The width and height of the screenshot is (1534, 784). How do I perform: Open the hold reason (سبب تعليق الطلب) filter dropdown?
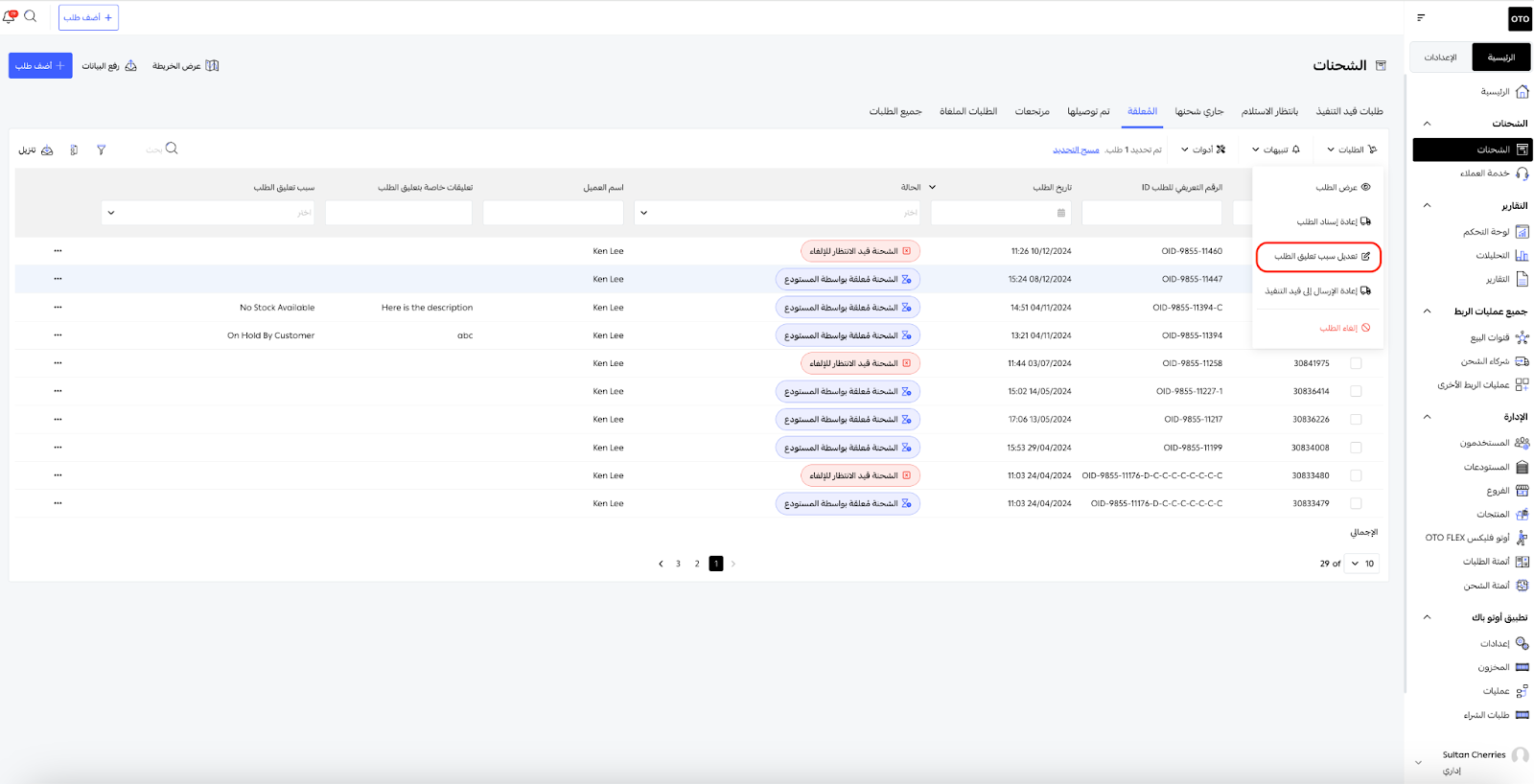point(208,213)
